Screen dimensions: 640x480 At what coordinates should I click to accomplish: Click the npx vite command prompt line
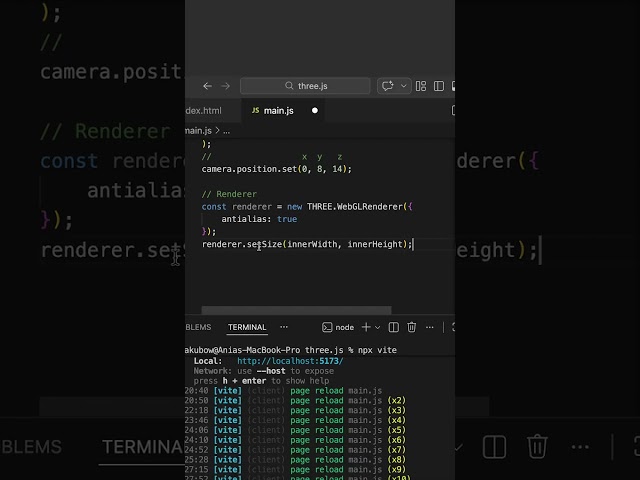click(291, 350)
